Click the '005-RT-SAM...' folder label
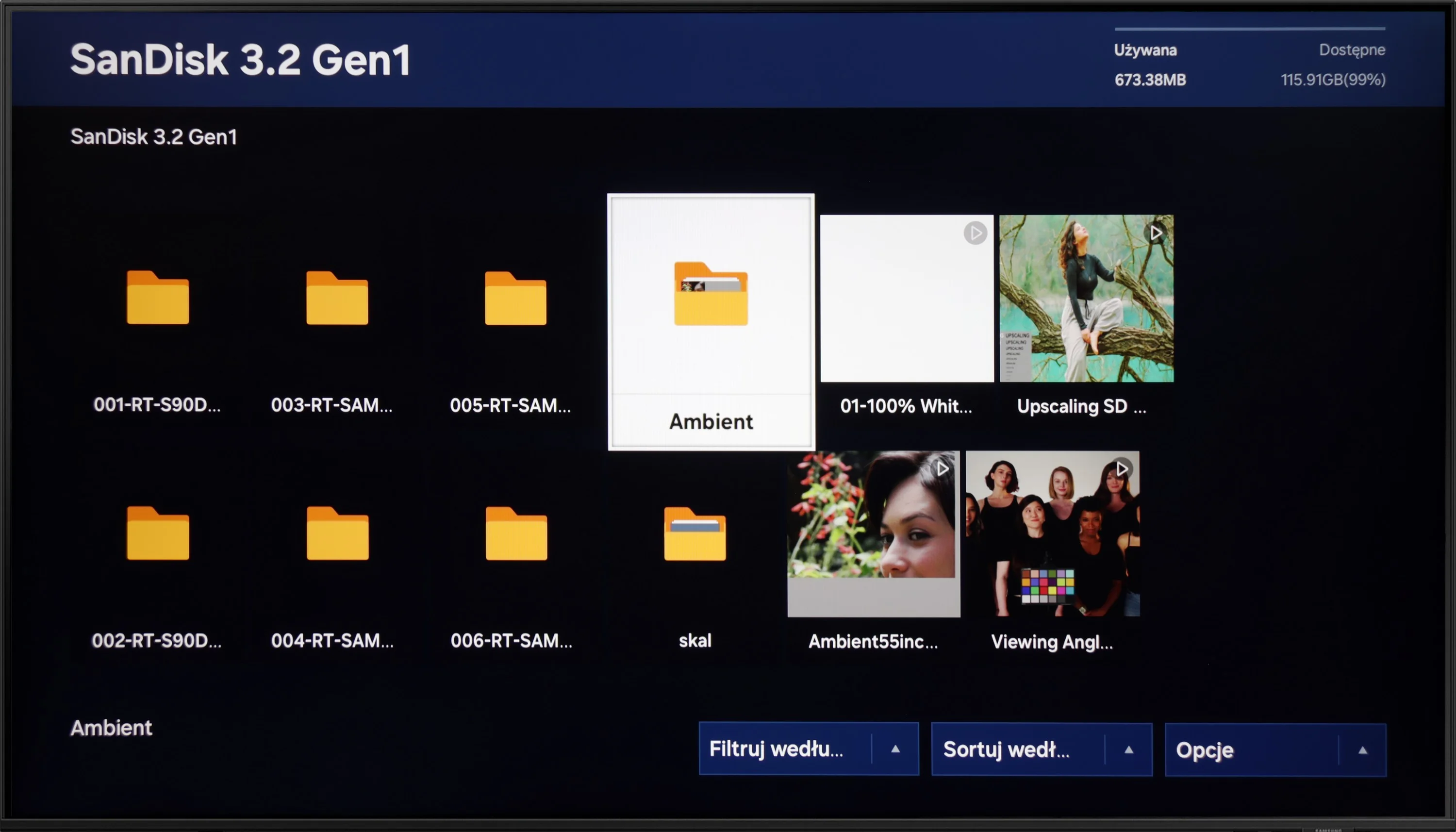1456x832 pixels. click(x=511, y=405)
